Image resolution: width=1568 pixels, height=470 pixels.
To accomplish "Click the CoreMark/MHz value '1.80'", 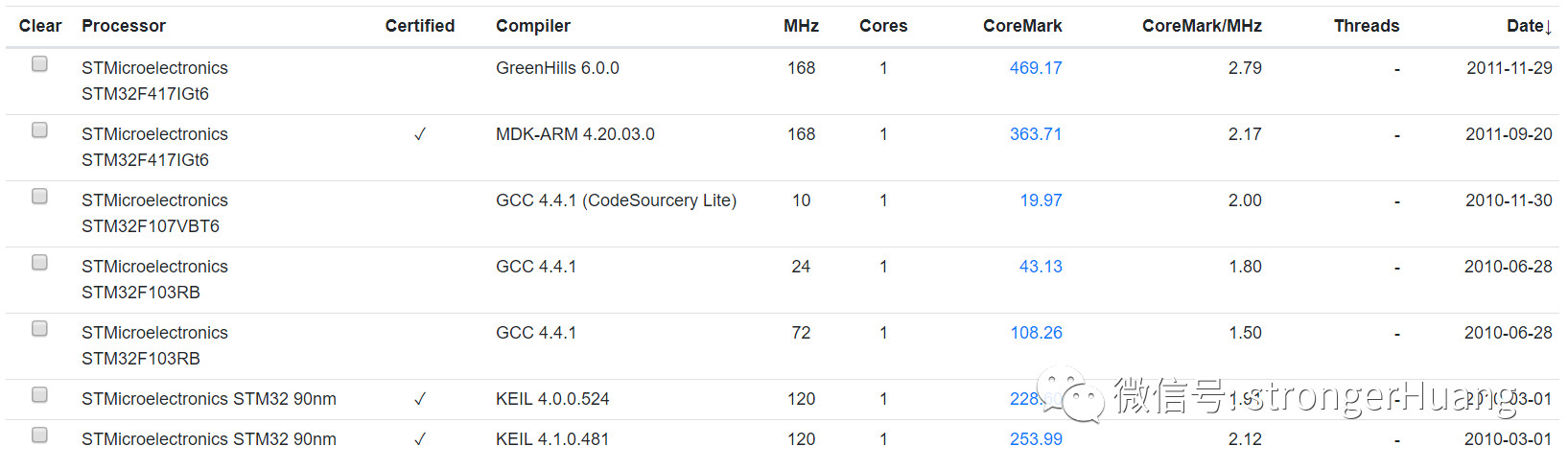I will pos(1245,267).
